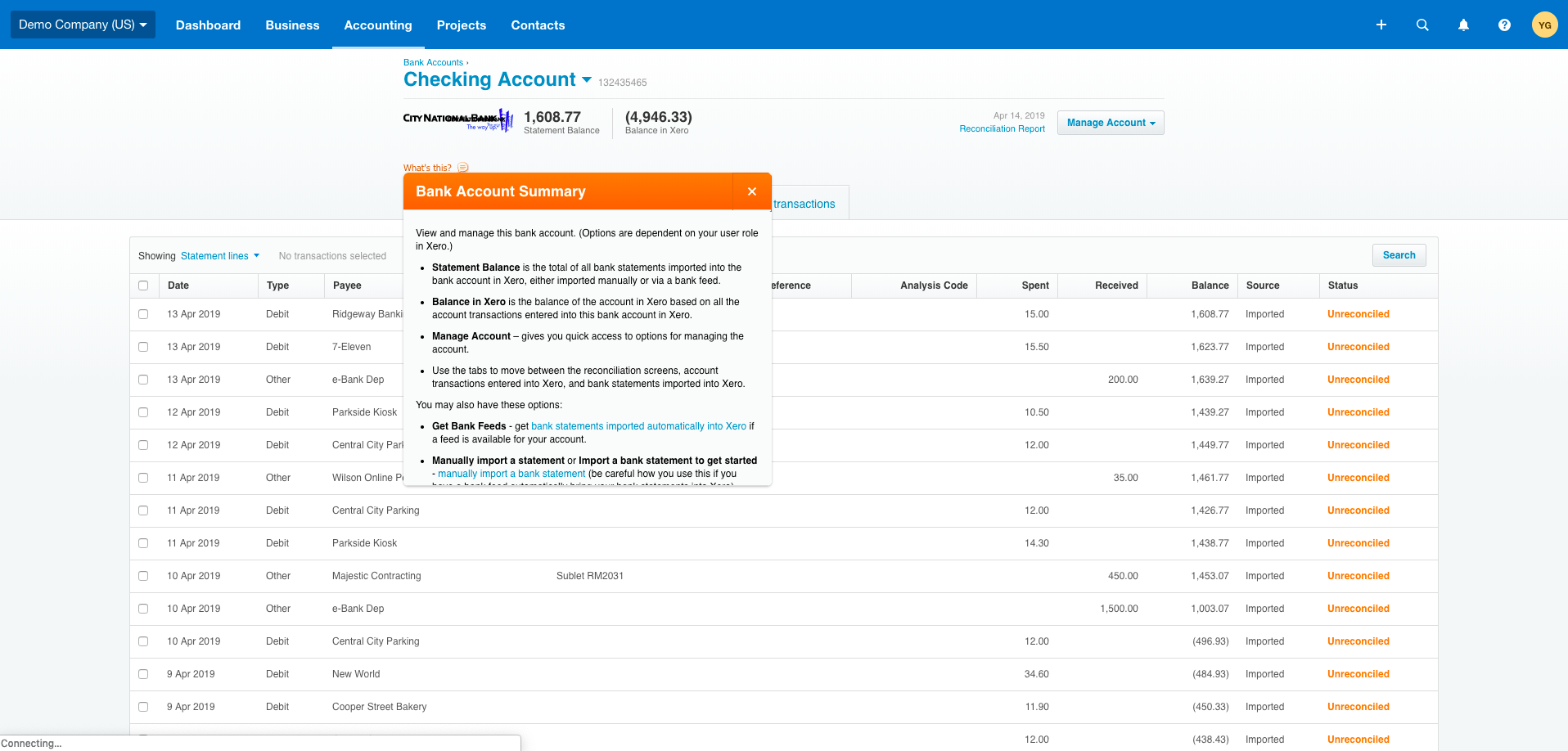Check the 12 Apr Parkside Kiosk row checkbox

(x=143, y=412)
